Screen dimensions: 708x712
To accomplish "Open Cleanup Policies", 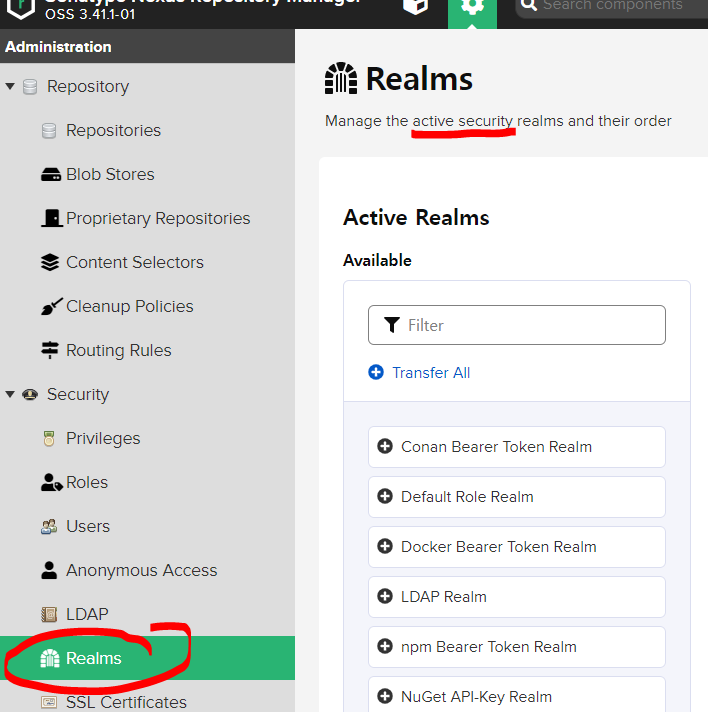I will coord(130,307).
